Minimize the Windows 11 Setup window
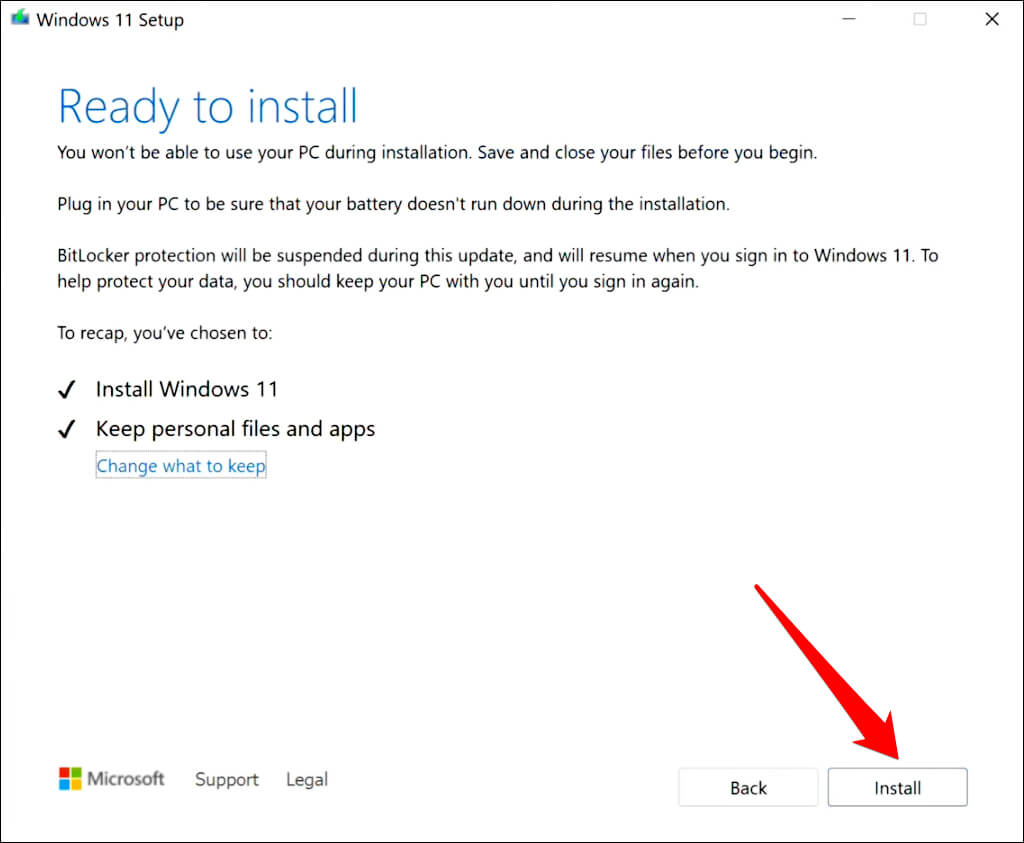Screen dimensions: 1024x843 (848, 19)
